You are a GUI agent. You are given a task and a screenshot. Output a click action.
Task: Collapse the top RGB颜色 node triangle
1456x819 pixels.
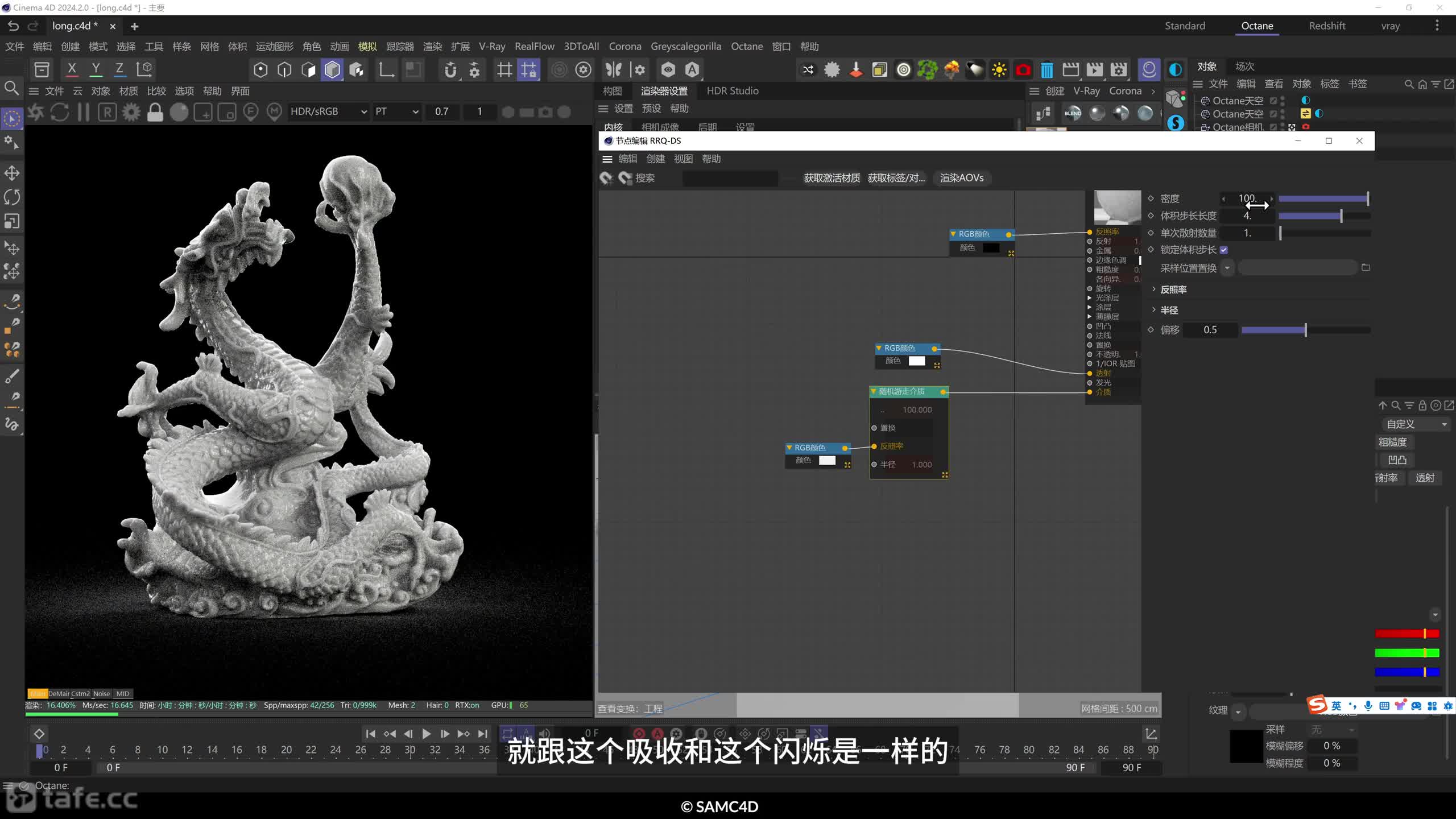click(953, 234)
